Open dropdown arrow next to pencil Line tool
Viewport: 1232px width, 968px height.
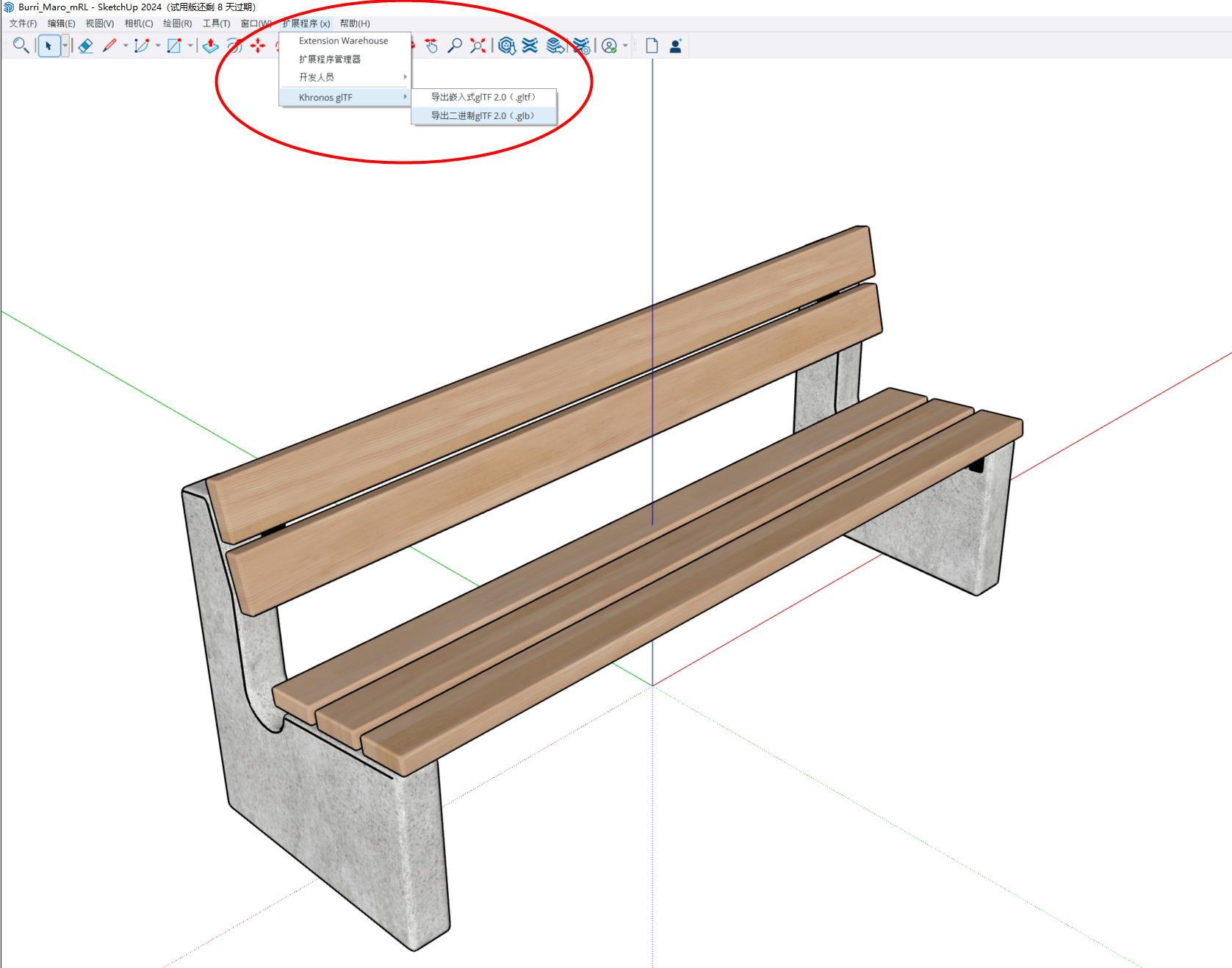point(126,46)
